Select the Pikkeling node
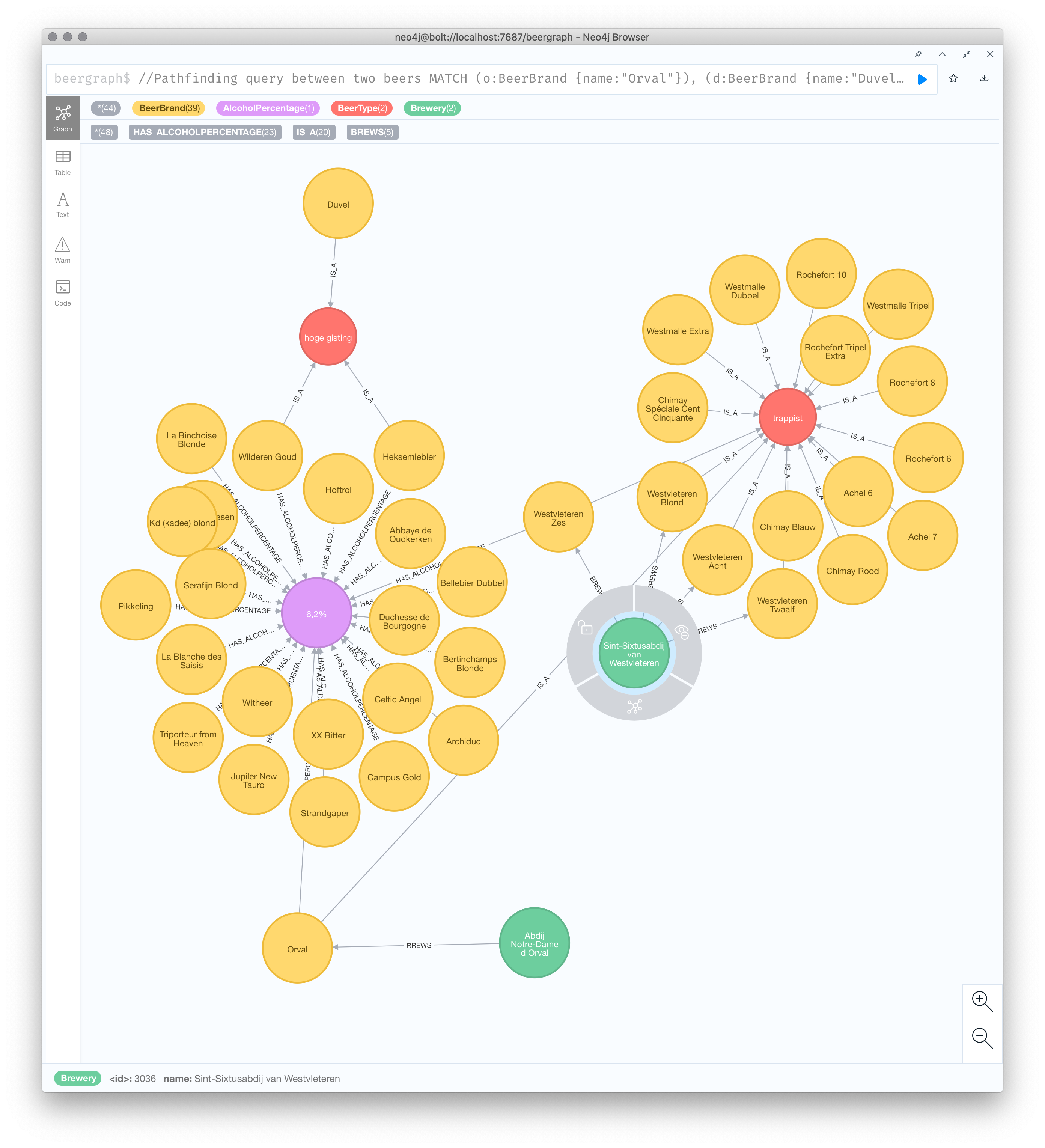 [136, 605]
